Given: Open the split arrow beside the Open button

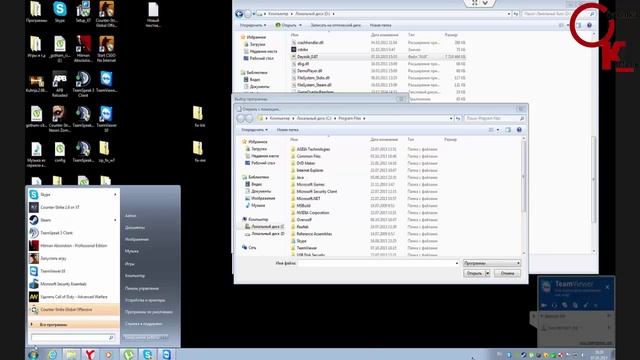Looking at the screenshot, I should (x=487, y=273).
